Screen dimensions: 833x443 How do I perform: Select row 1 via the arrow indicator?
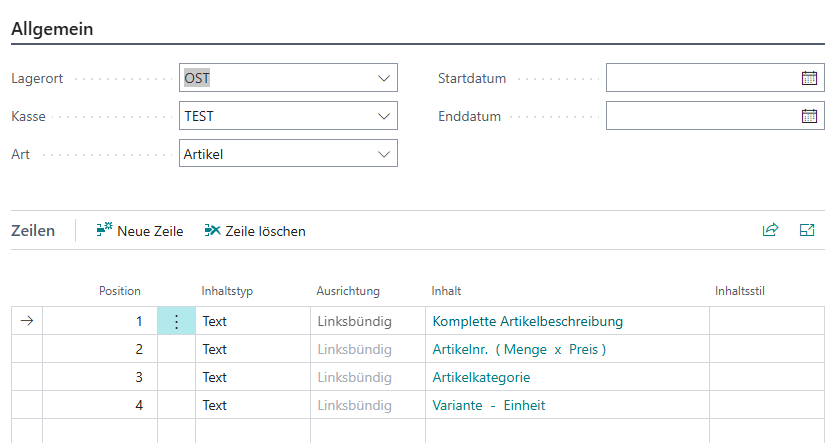tap(27, 321)
